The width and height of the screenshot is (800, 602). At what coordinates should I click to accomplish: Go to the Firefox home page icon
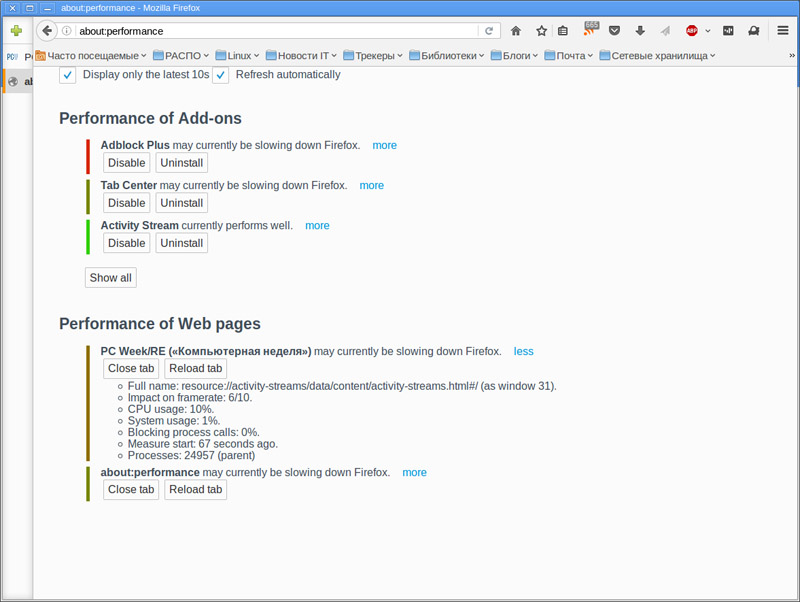pyautogui.click(x=516, y=31)
